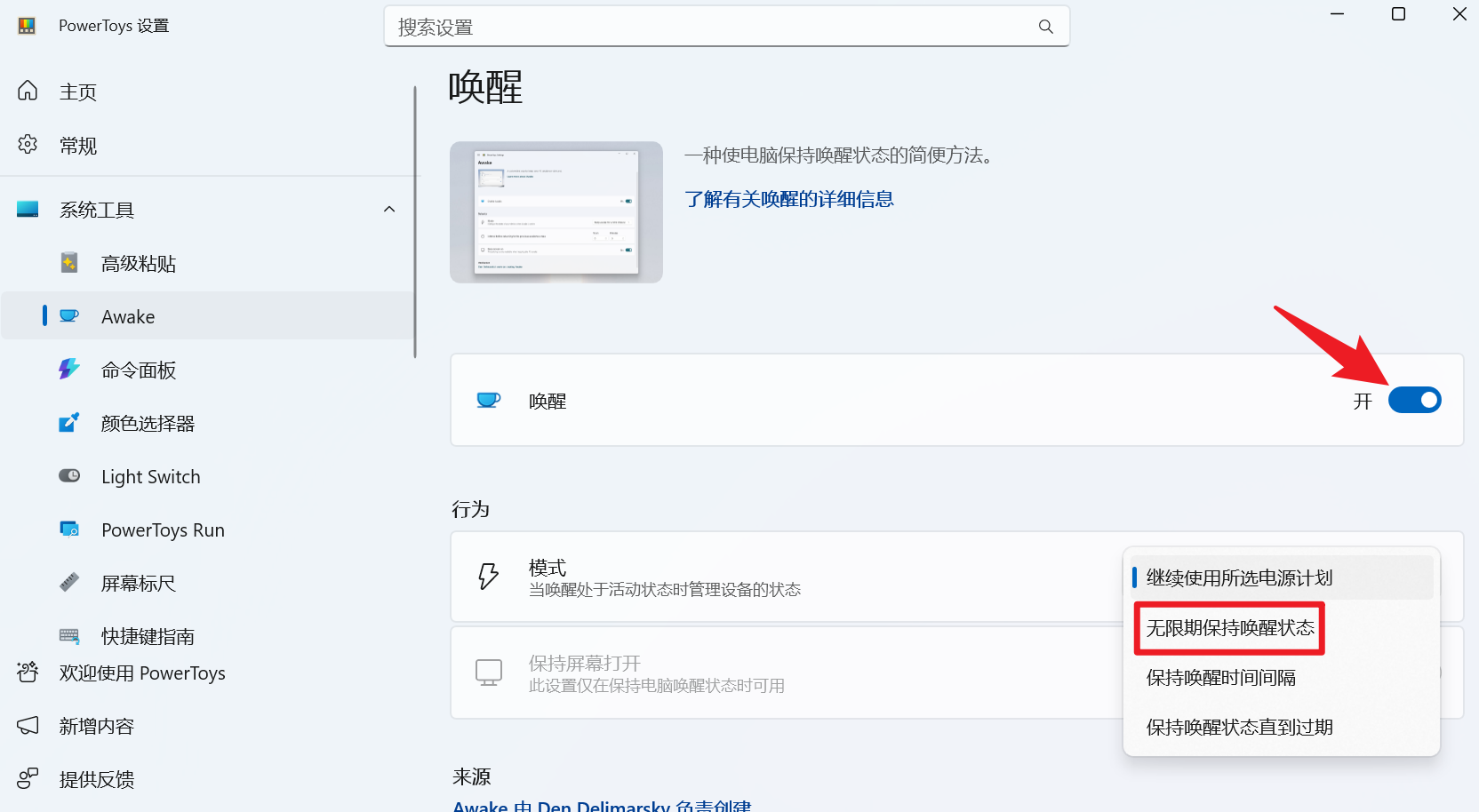Open 了解有关唤醒的详细信息 link
This screenshot has width=1479, height=812.
click(x=789, y=199)
